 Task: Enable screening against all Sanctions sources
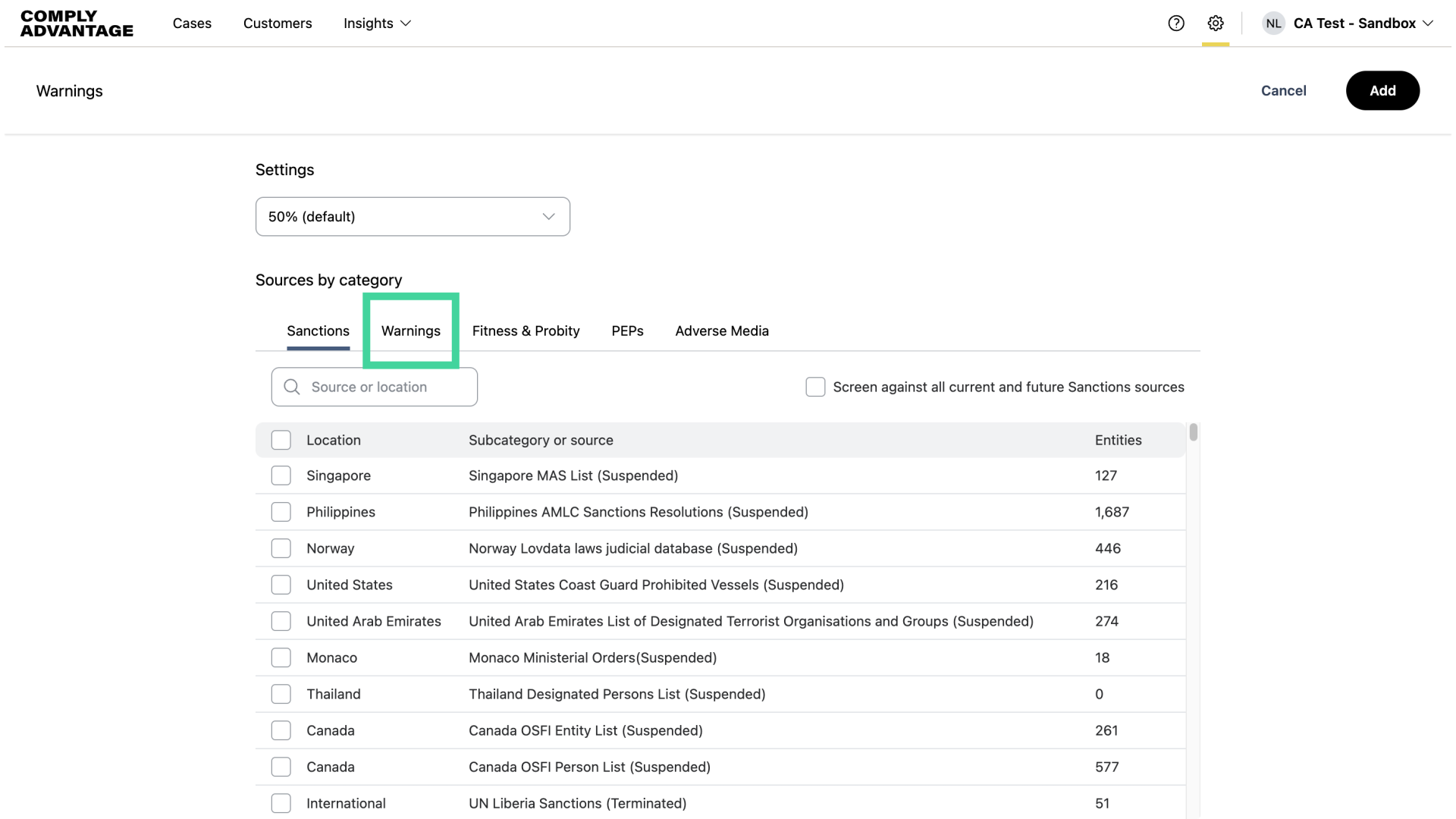[x=815, y=387]
